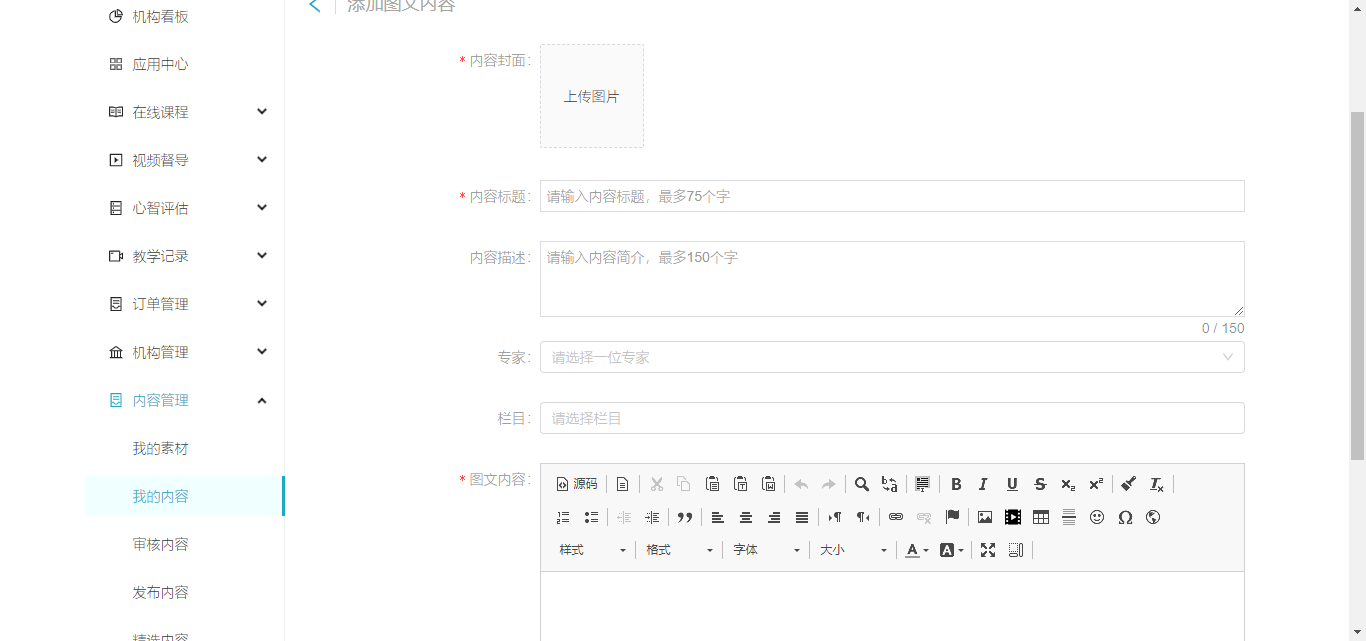Open the replace text tool
The image size is (1366, 641).
(x=889, y=484)
